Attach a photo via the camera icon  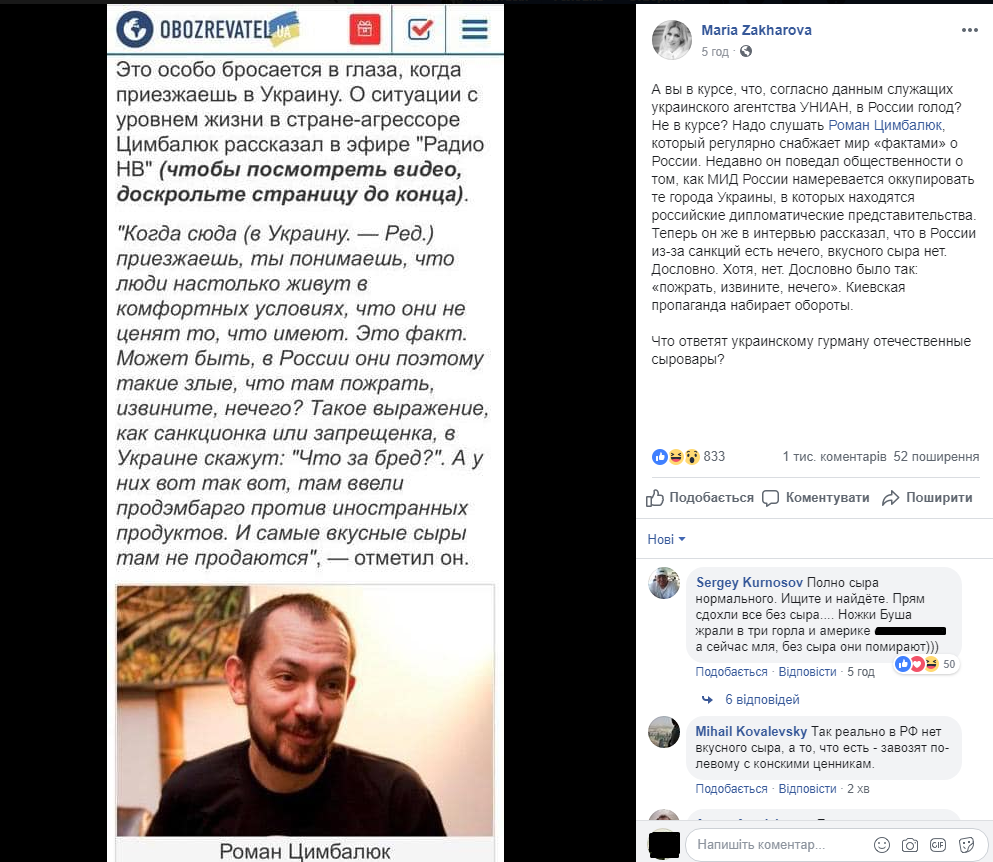(x=909, y=844)
